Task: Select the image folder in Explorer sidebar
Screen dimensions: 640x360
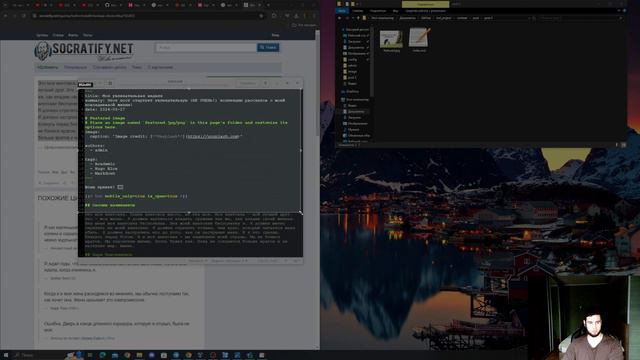Action: (x=352, y=72)
